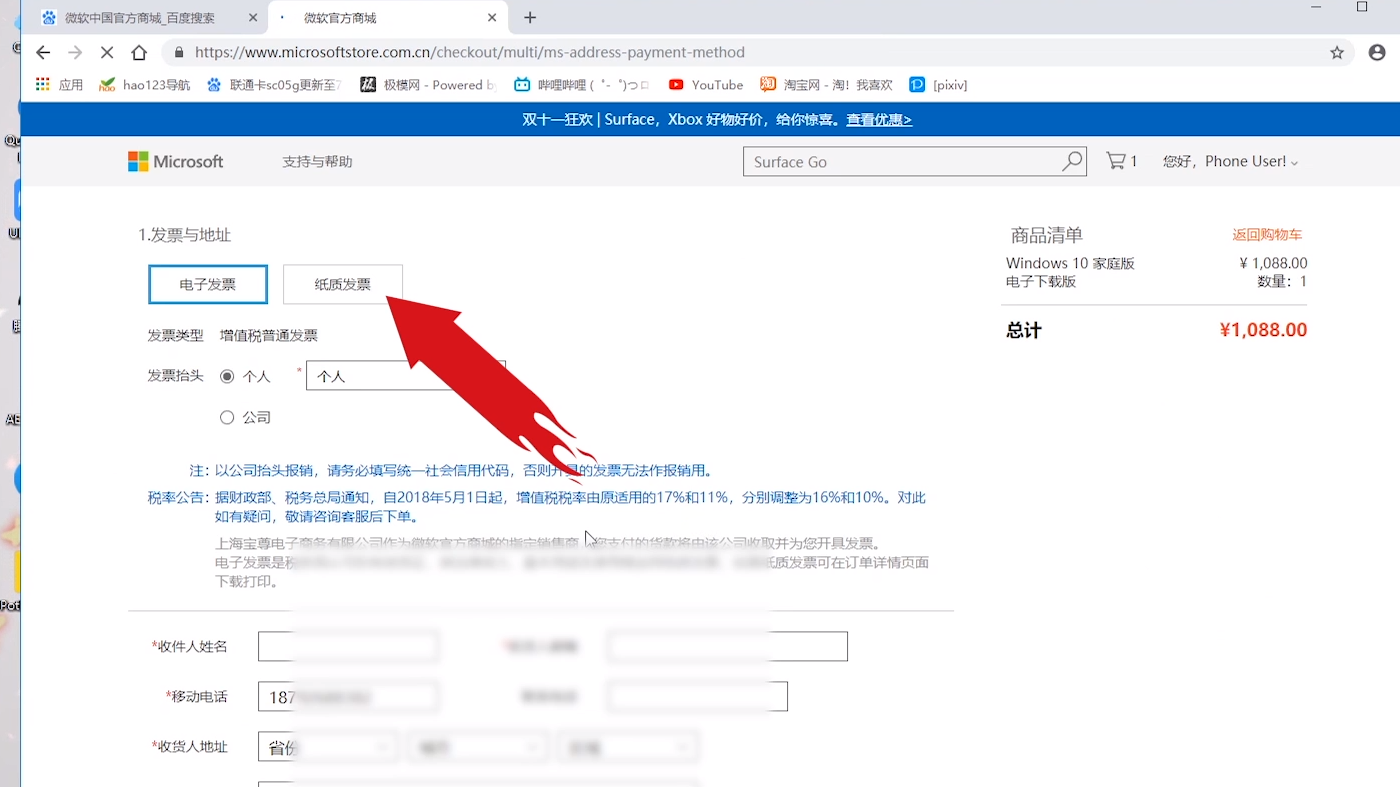Open the hao123导航 bookmark
Viewport: 1400px width, 787px height.
145,85
